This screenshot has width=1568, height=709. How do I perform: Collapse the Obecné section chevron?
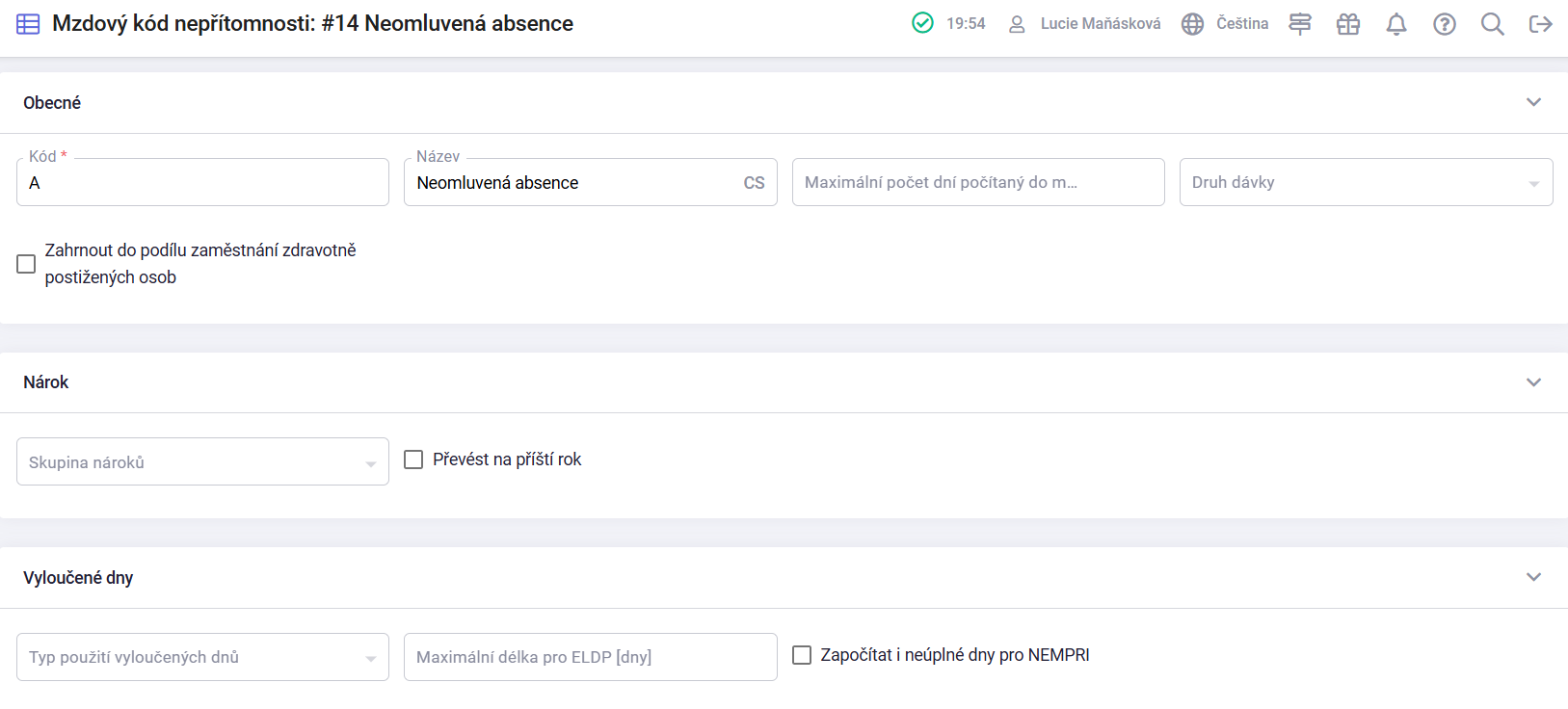tap(1533, 102)
